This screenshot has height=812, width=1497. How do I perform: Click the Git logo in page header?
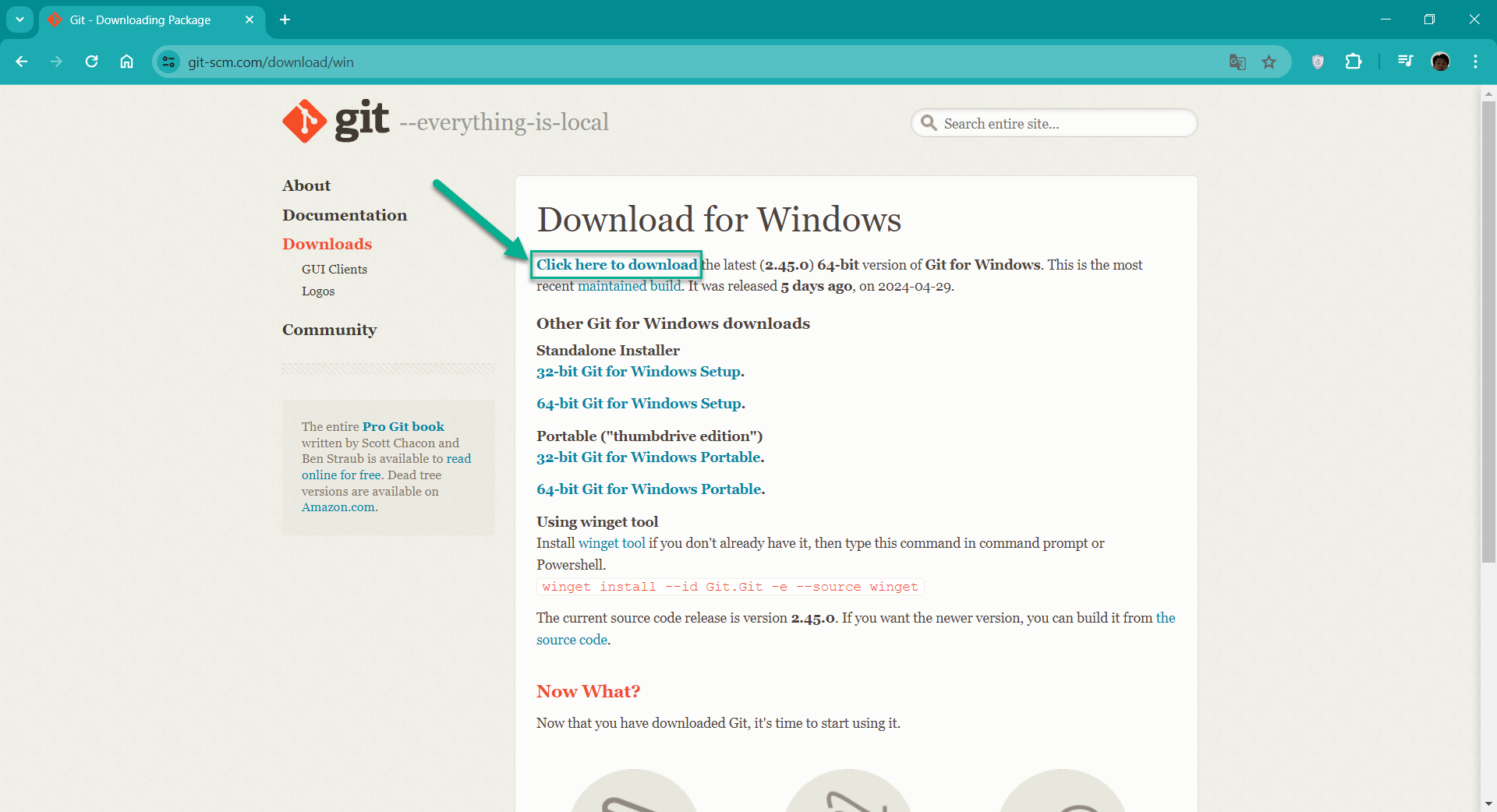335,122
